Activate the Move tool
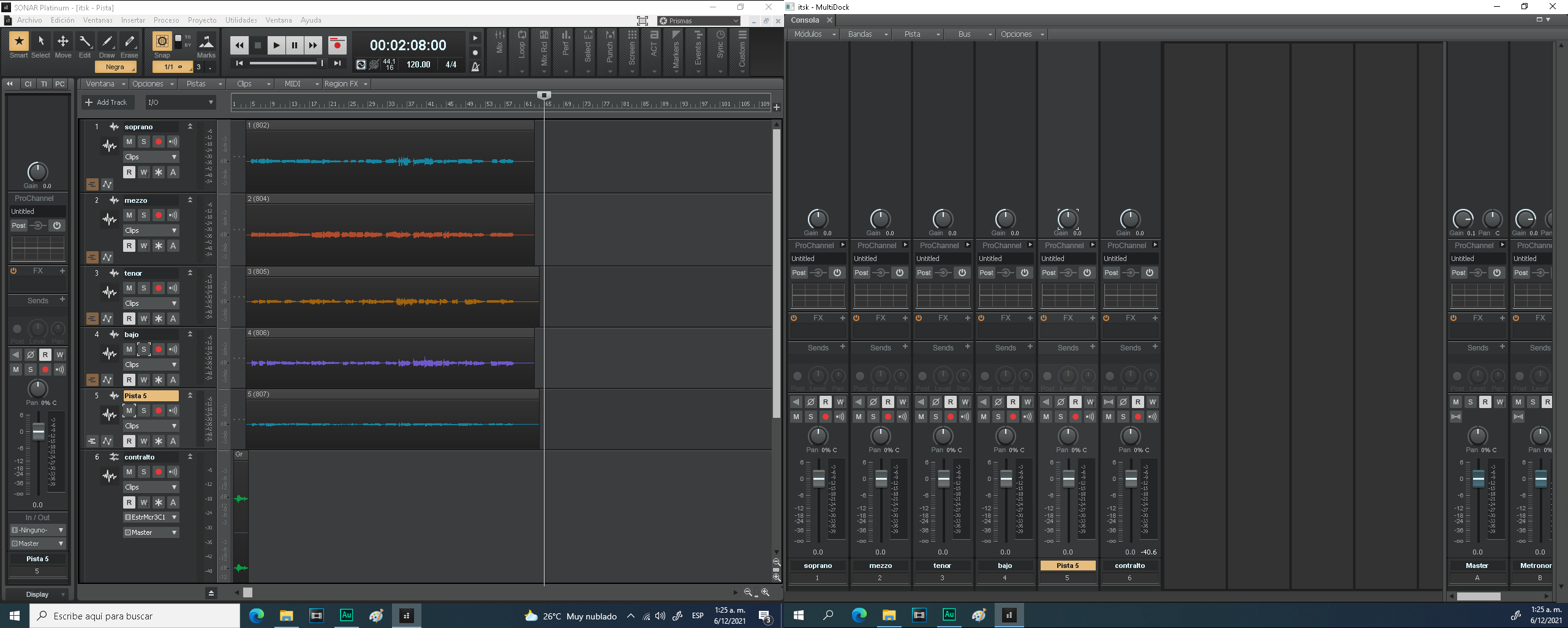Viewport: 1568px width, 628px height. coord(62,42)
